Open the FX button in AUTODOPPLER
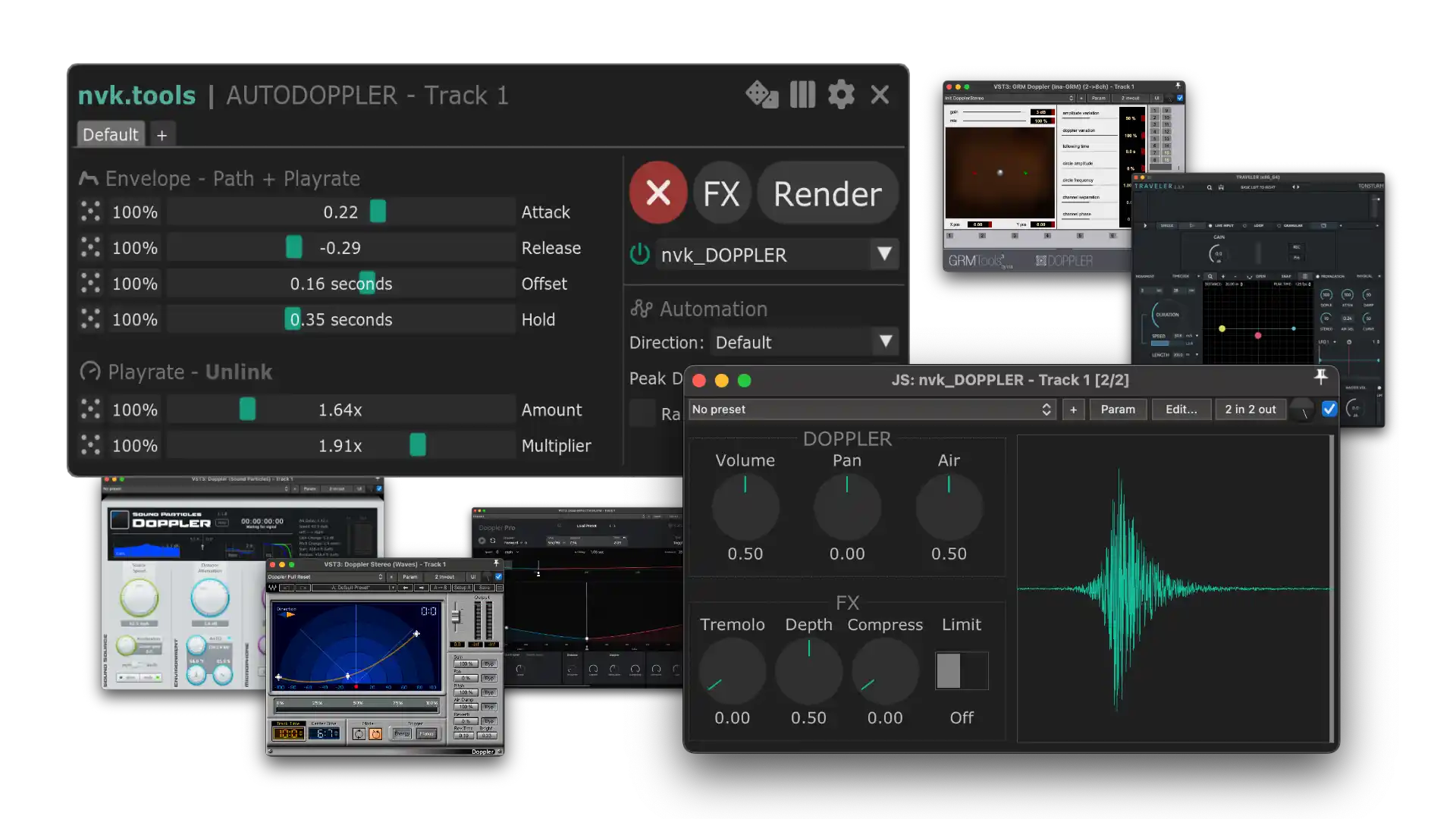Viewport: 1456px width, 819px height. click(721, 193)
